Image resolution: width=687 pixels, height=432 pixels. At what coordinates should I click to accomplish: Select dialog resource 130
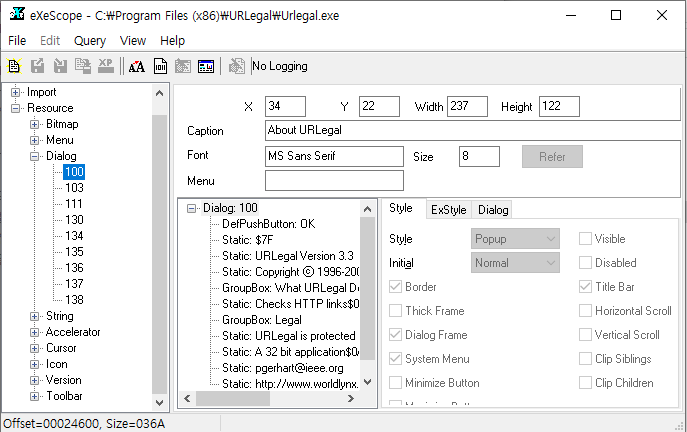coord(74,220)
